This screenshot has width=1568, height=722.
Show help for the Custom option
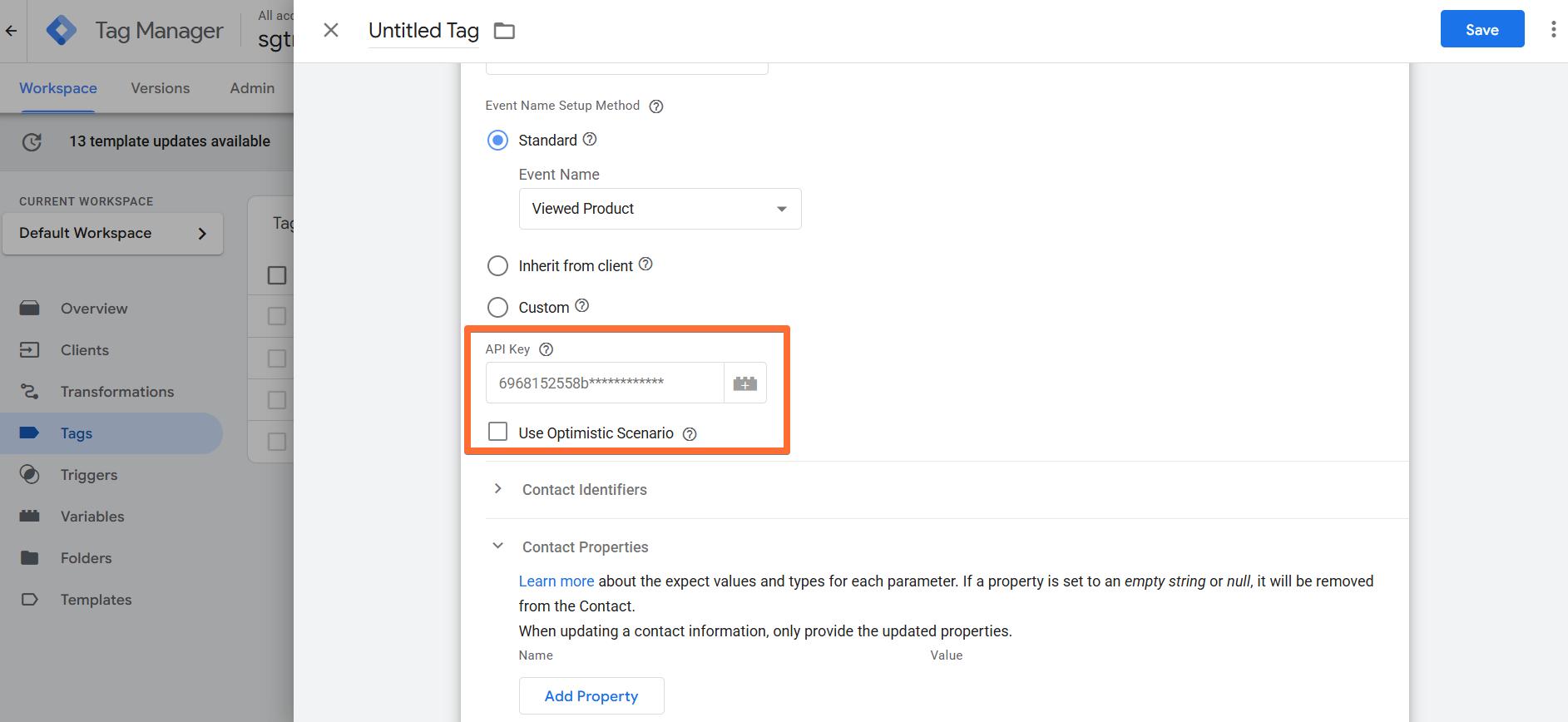pyautogui.click(x=582, y=306)
